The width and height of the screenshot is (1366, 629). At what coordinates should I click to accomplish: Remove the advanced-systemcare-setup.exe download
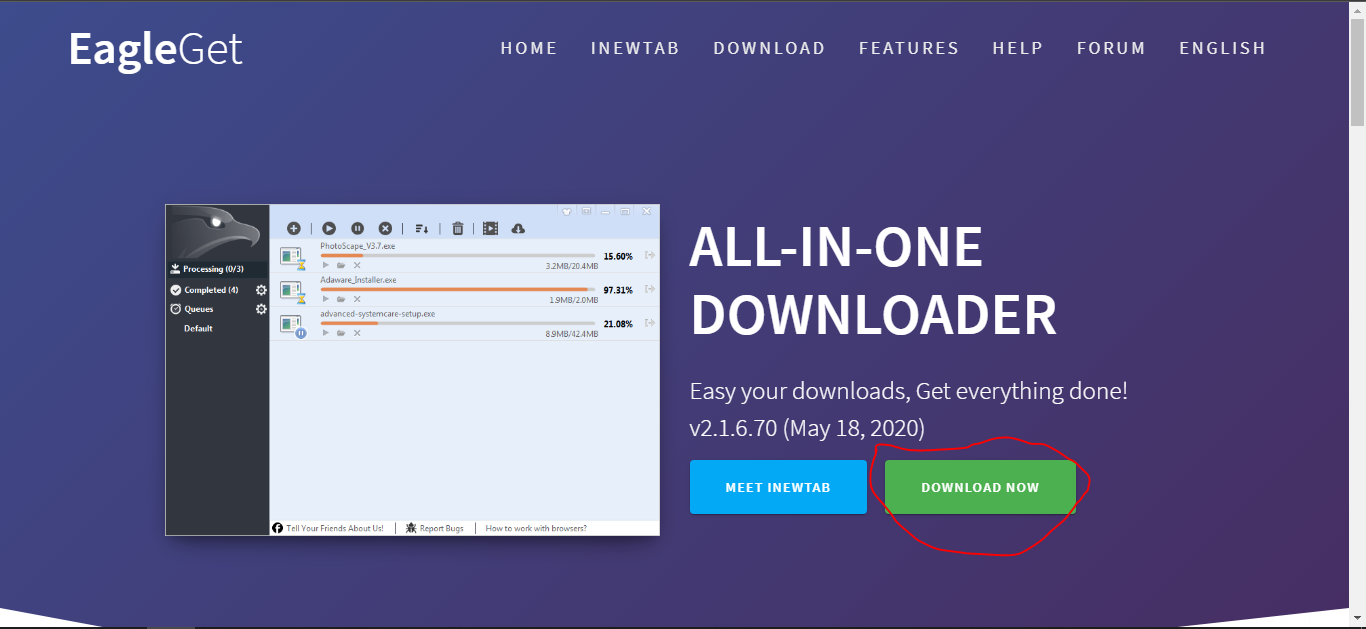coord(357,332)
